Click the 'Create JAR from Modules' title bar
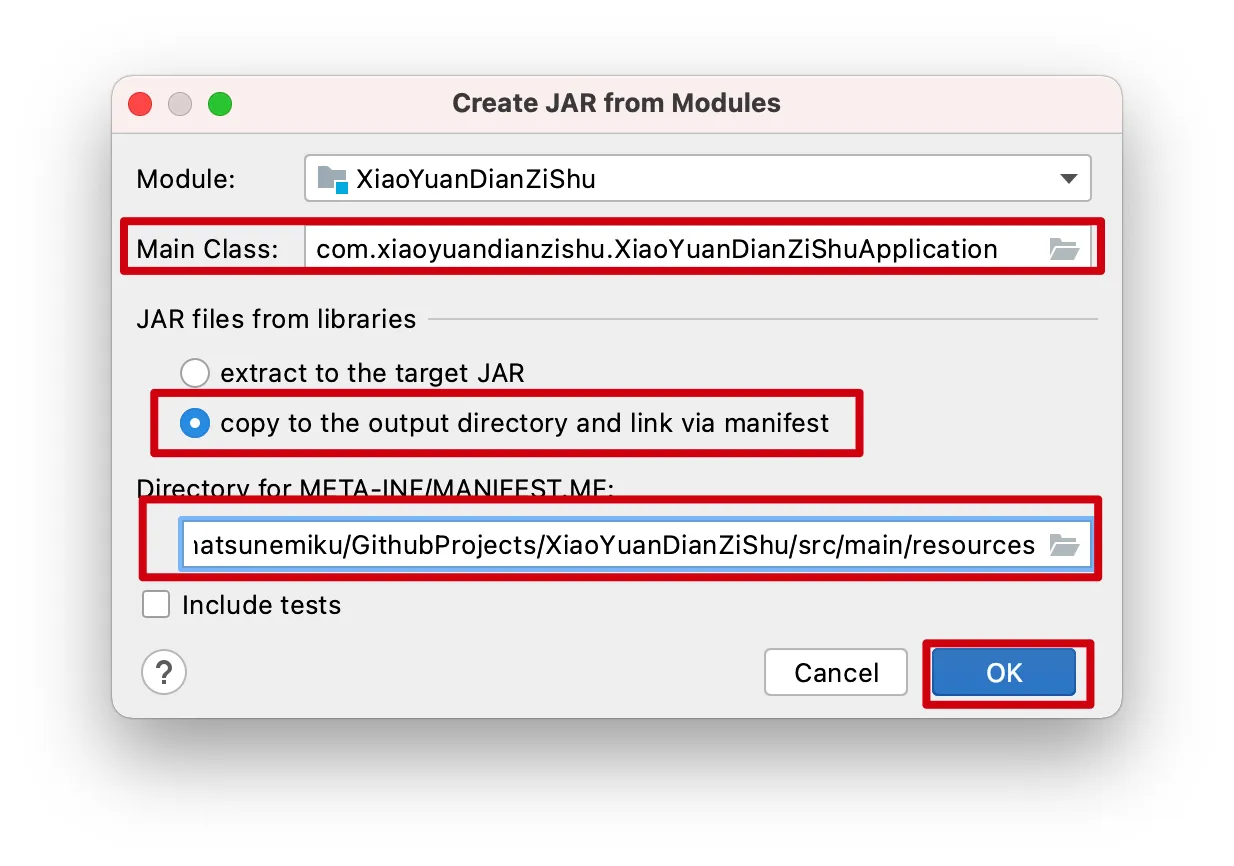The width and height of the screenshot is (1234, 866). click(x=616, y=104)
